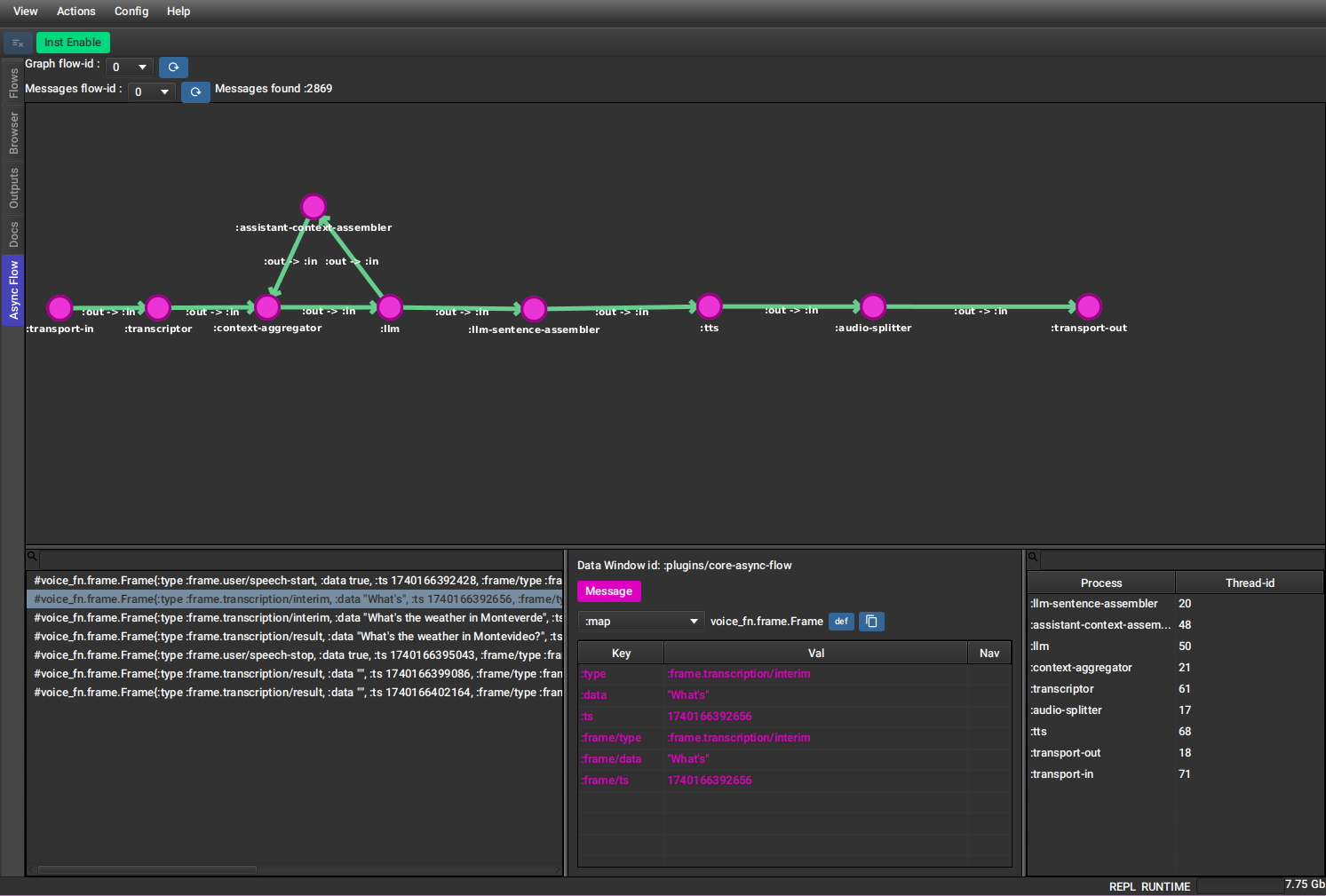This screenshot has height=896, width=1326.
Task: Select the :tts graph node
Action: coord(710,306)
